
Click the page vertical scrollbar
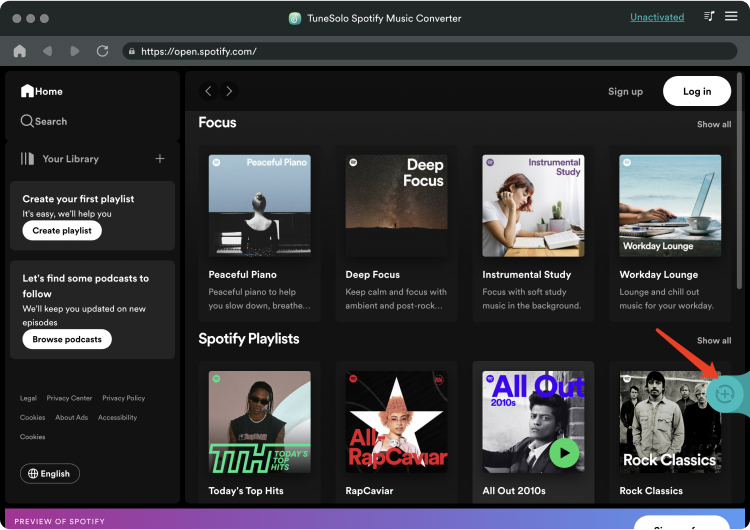tap(739, 179)
